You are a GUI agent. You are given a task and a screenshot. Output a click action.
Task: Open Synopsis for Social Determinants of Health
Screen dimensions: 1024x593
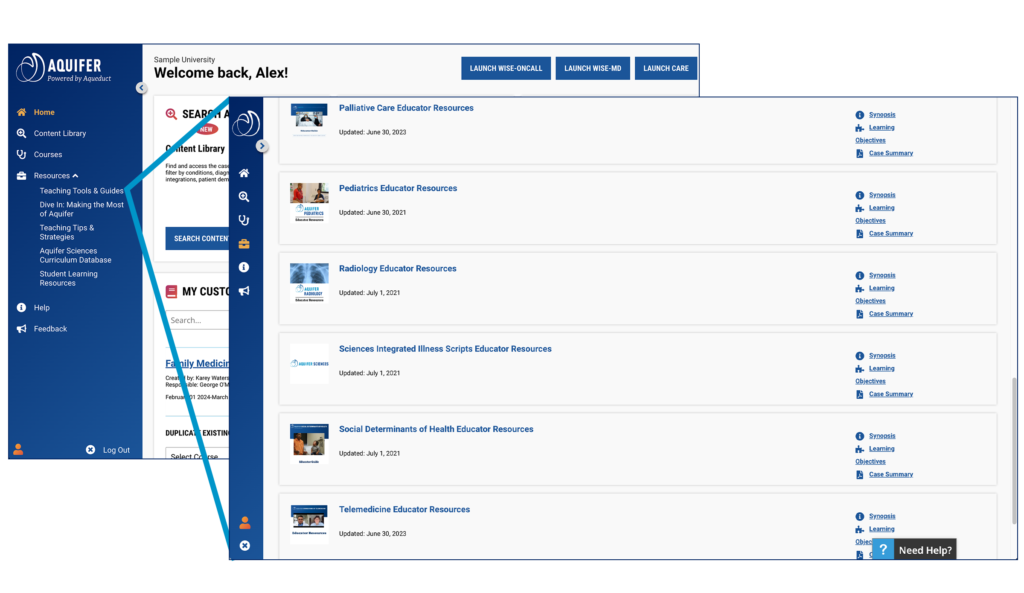(x=882, y=436)
